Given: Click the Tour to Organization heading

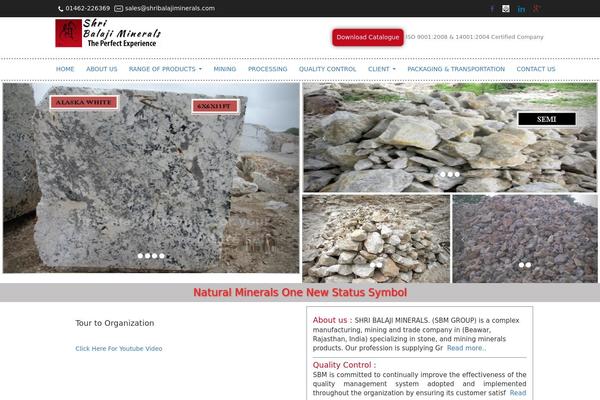Looking at the screenshot, I should 115,323.
